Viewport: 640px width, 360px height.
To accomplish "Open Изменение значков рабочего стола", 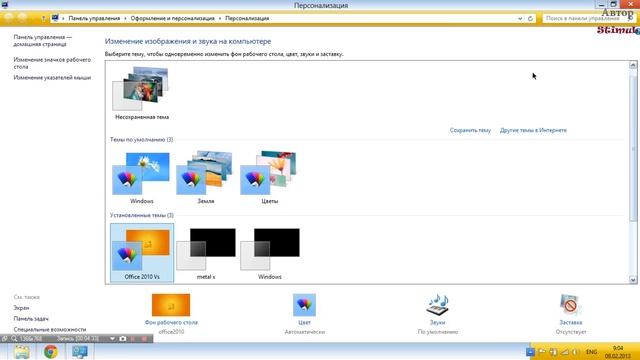I will (x=52, y=63).
